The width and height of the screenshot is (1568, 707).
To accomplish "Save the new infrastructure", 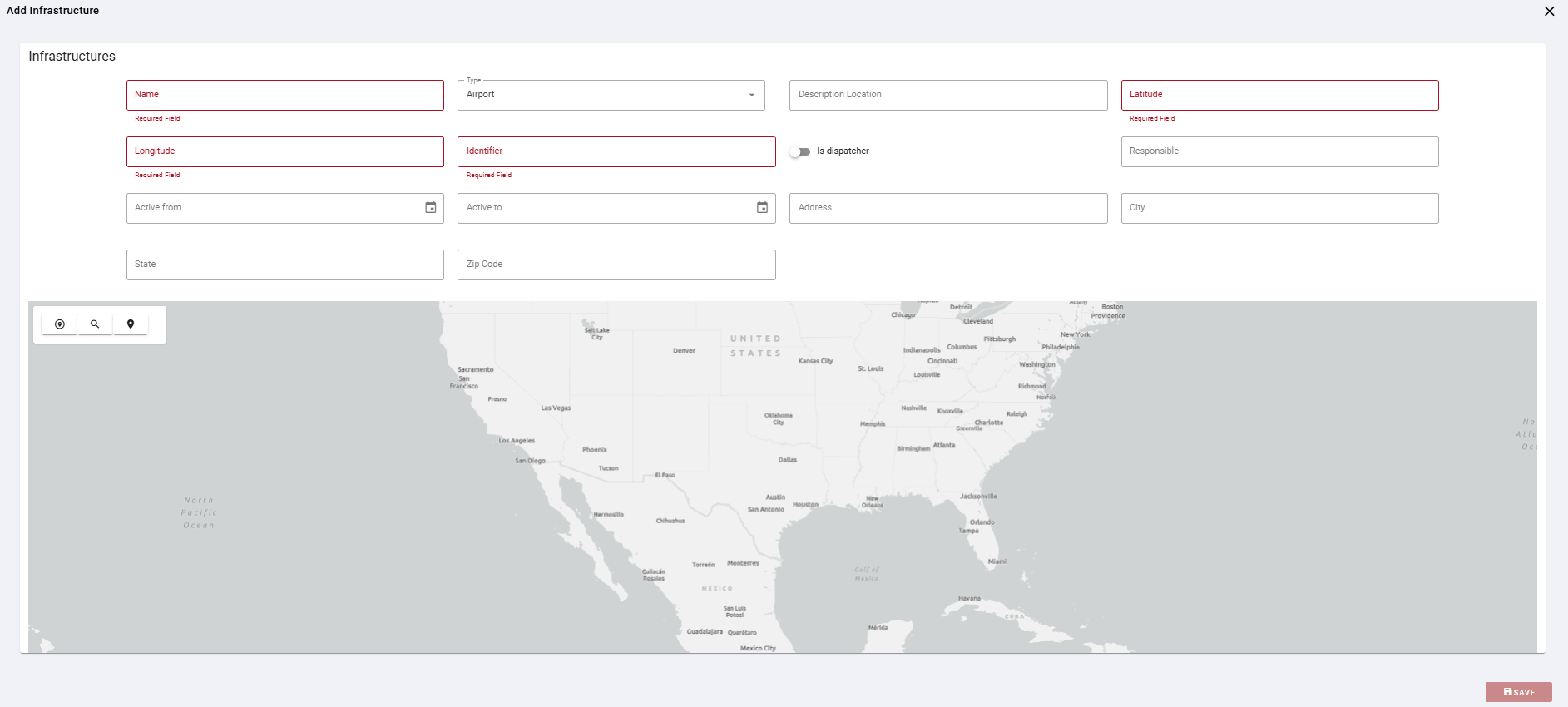I will pyautogui.click(x=1519, y=692).
